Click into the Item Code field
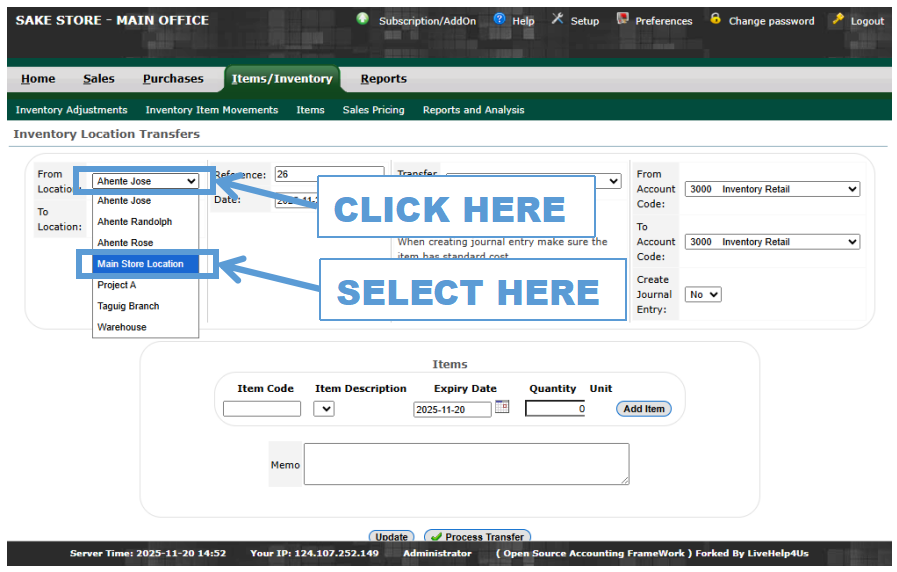897x572 pixels. (x=261, y=409)
